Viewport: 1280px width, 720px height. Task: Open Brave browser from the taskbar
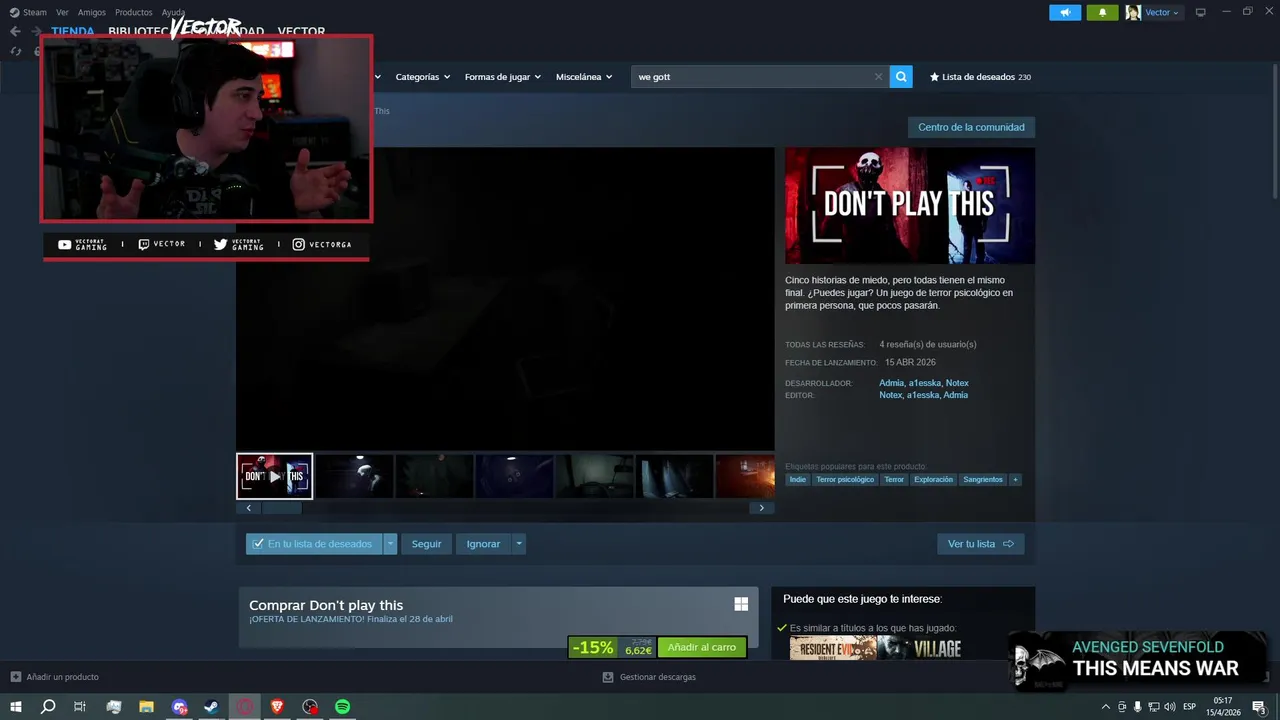tap(277, 707)
